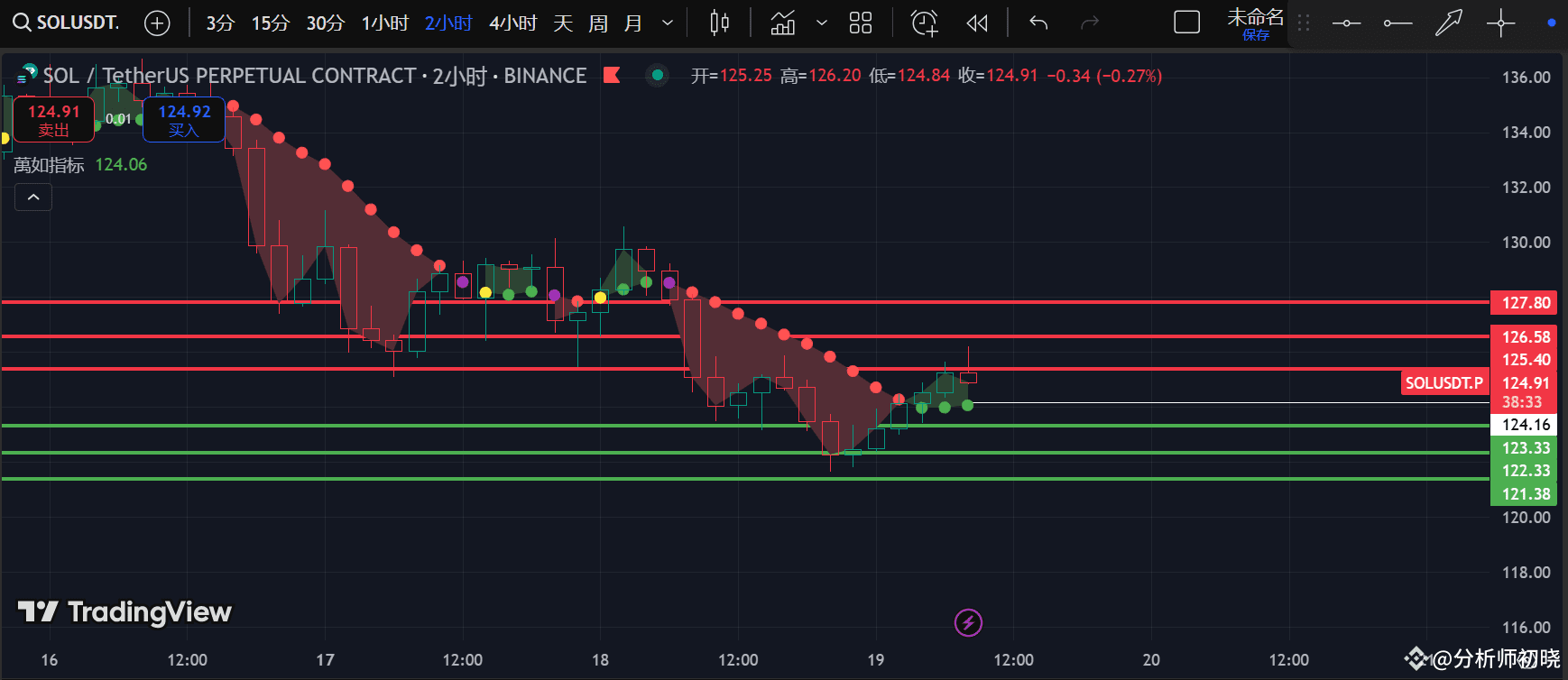This screenshot has width=1568, height=680.
Task: Select the horizontal line drawing tool
Action: [x=1346, y=23]
